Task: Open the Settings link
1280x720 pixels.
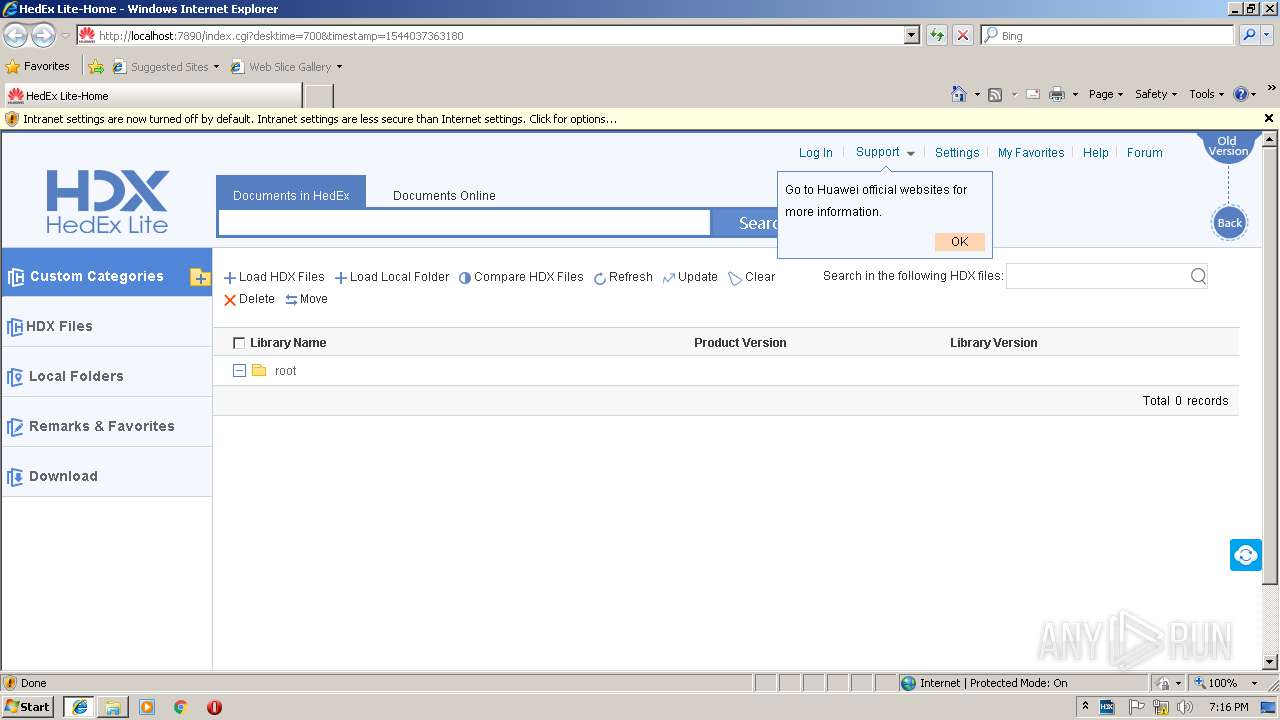Action: [957, 153]
